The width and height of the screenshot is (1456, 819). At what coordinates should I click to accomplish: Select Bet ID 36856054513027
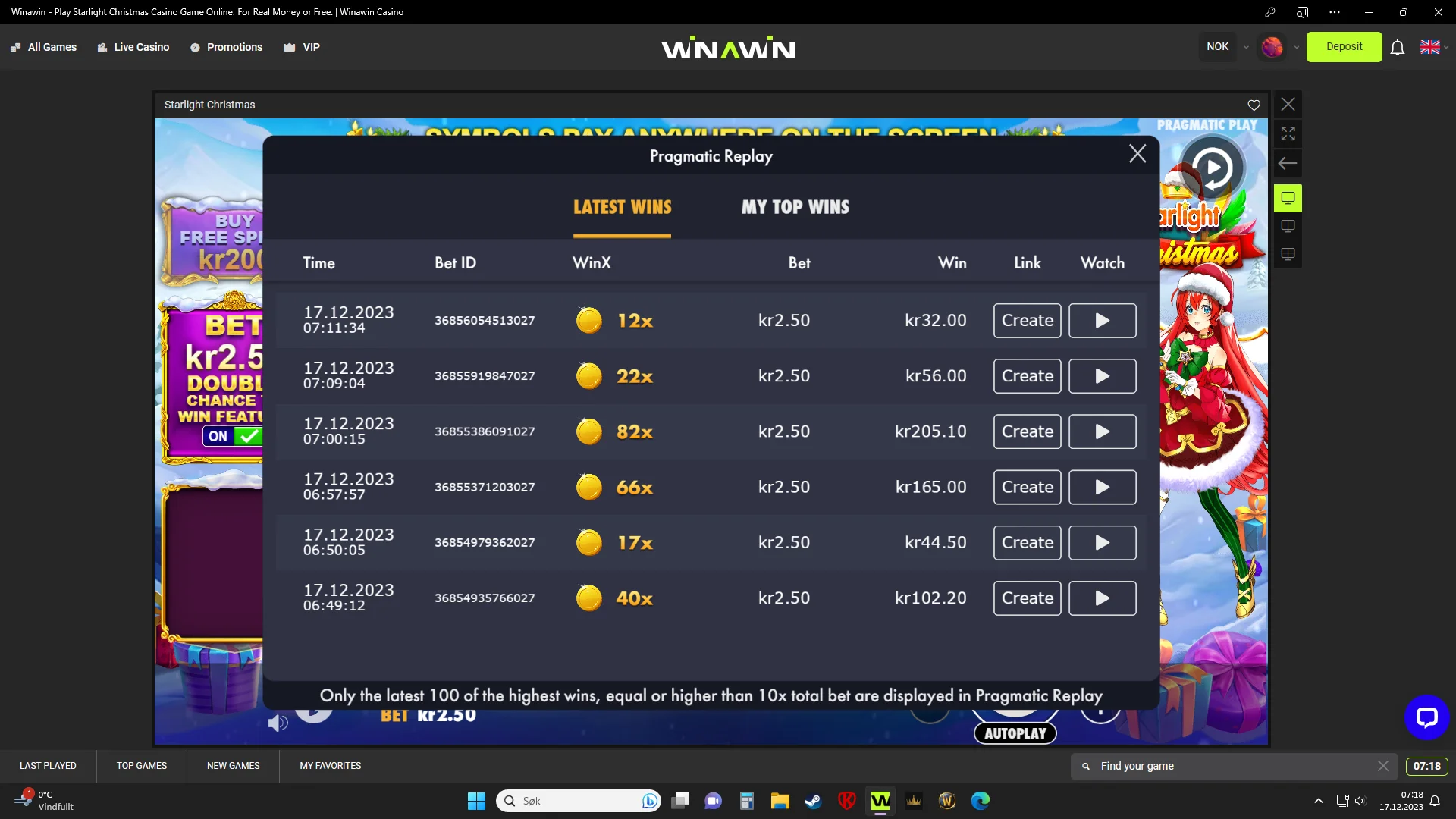click(x=485, y=321)
